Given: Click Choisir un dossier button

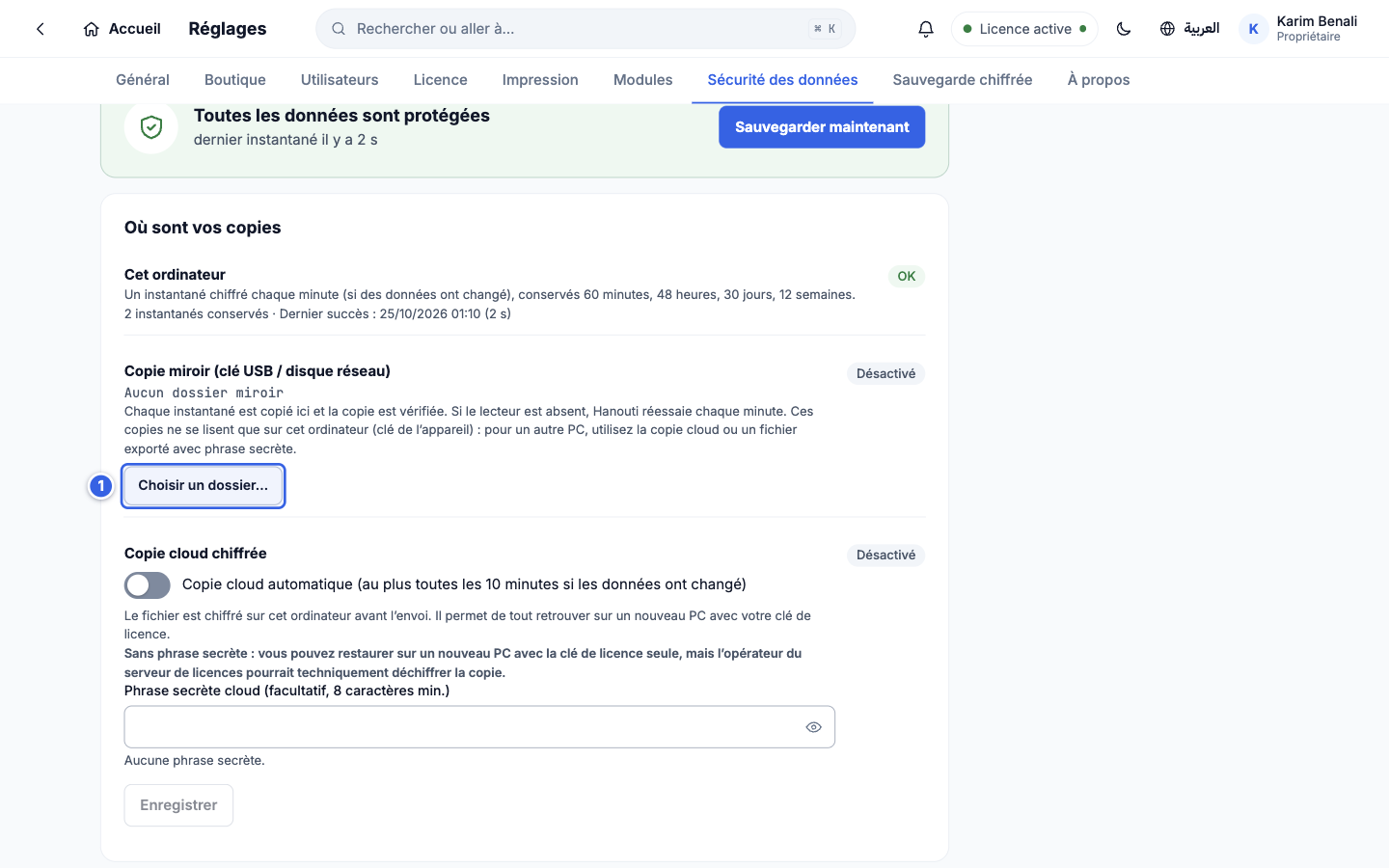Looking at the screenshot, I should (x=204, y=485).
